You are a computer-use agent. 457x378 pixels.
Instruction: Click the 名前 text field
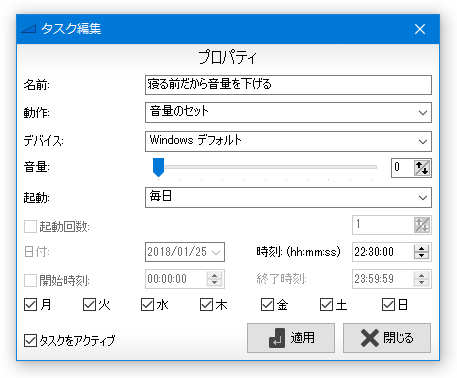pyautogui.click(x=288, y=85)
